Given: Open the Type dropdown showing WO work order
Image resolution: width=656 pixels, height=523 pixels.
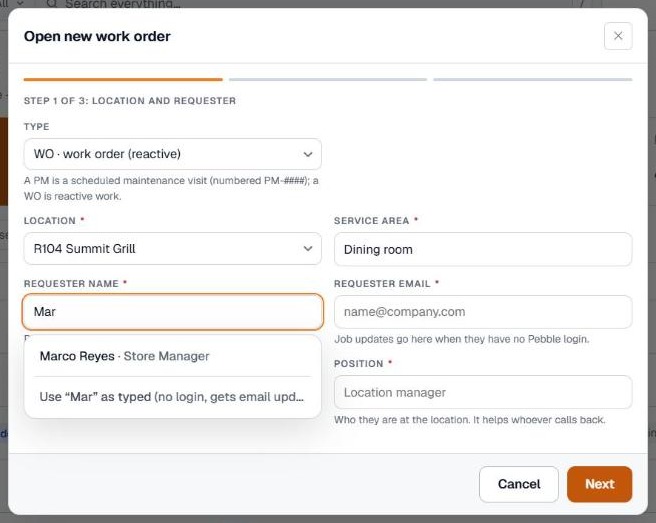Looking at the screenshot, I should pos(172,154).
